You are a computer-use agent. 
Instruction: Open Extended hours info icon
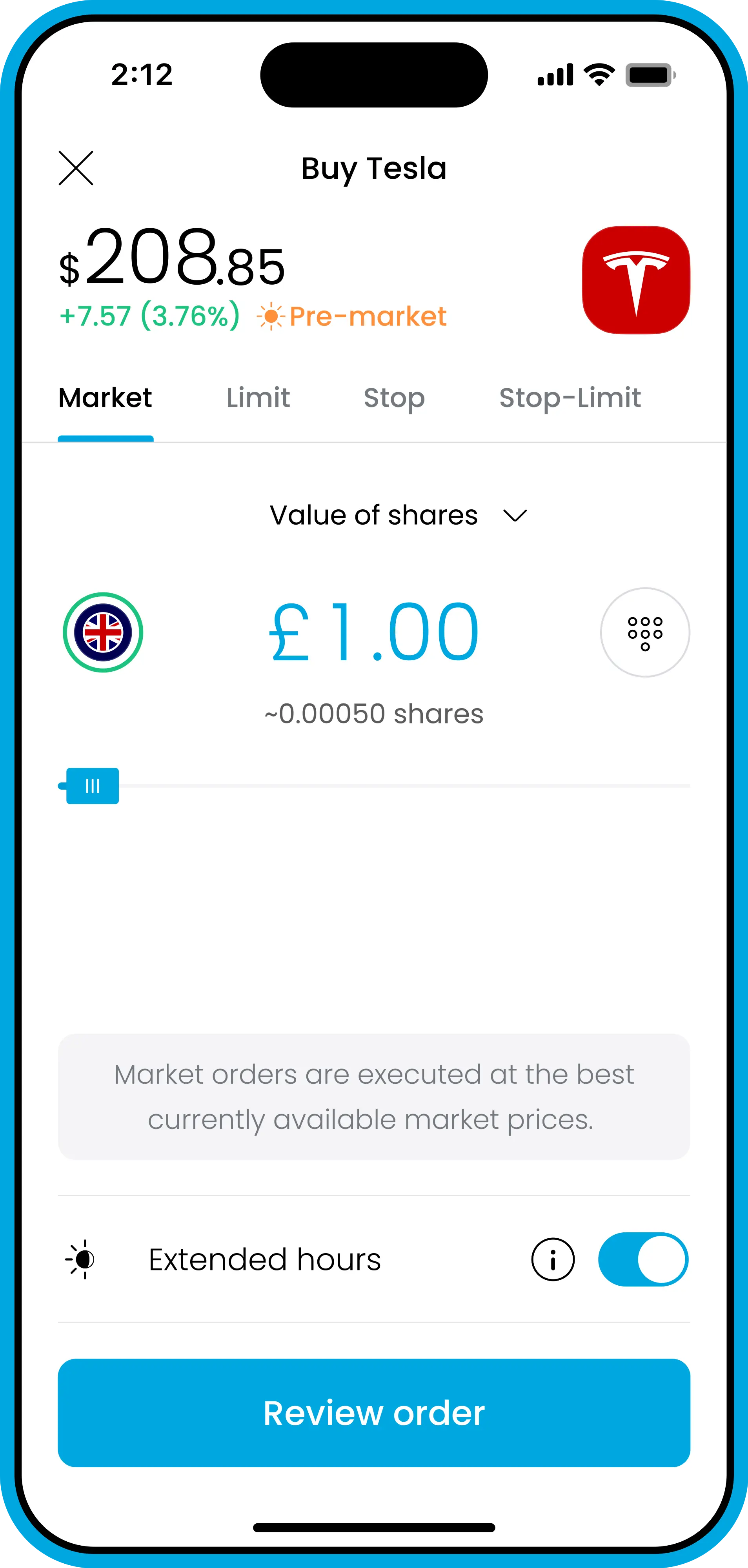click(553, 1259)
